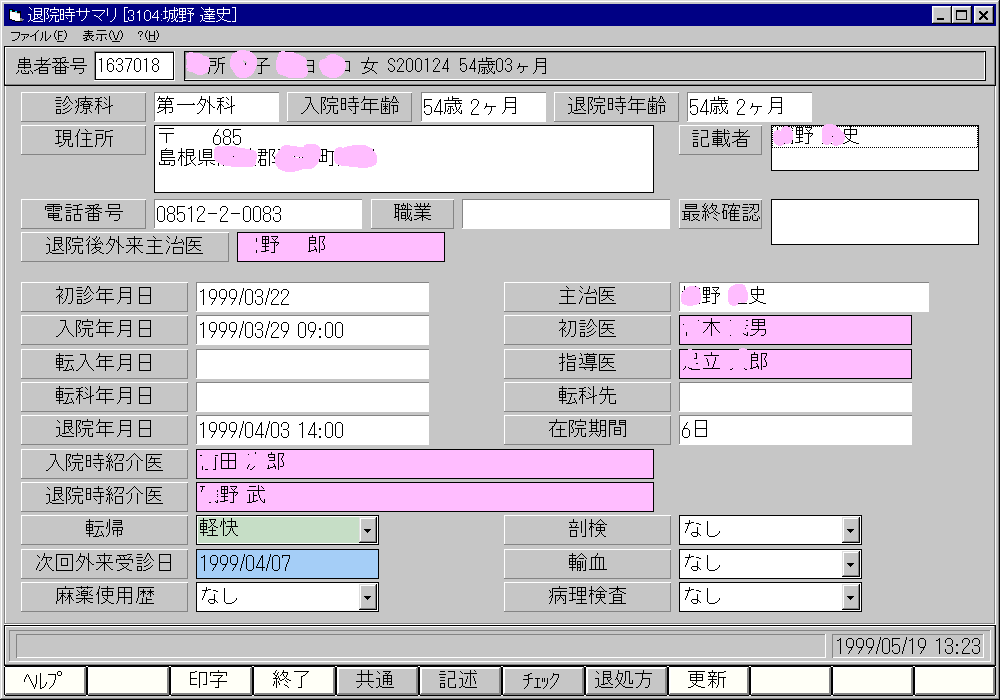Select the 次回外来受診日 date field
The height and width of the screenshot is (700, 1000).
point(287,564)
